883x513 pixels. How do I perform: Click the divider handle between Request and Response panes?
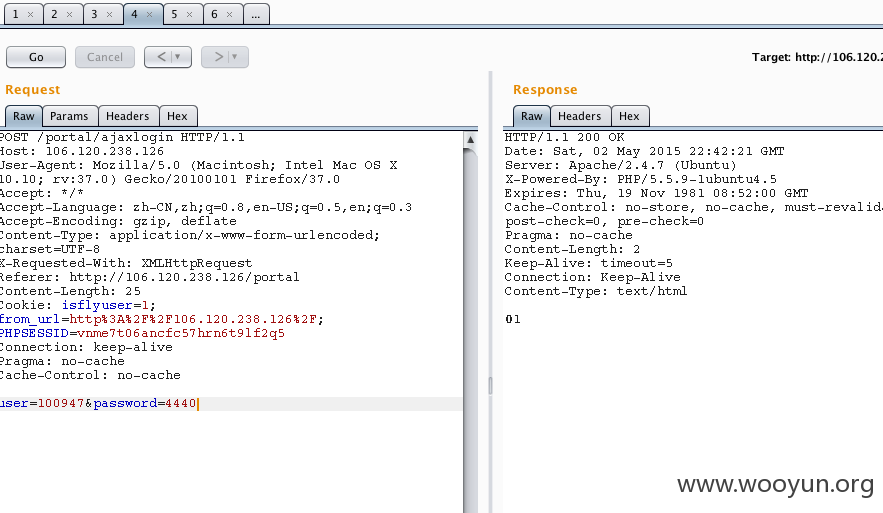click(490, 386)
